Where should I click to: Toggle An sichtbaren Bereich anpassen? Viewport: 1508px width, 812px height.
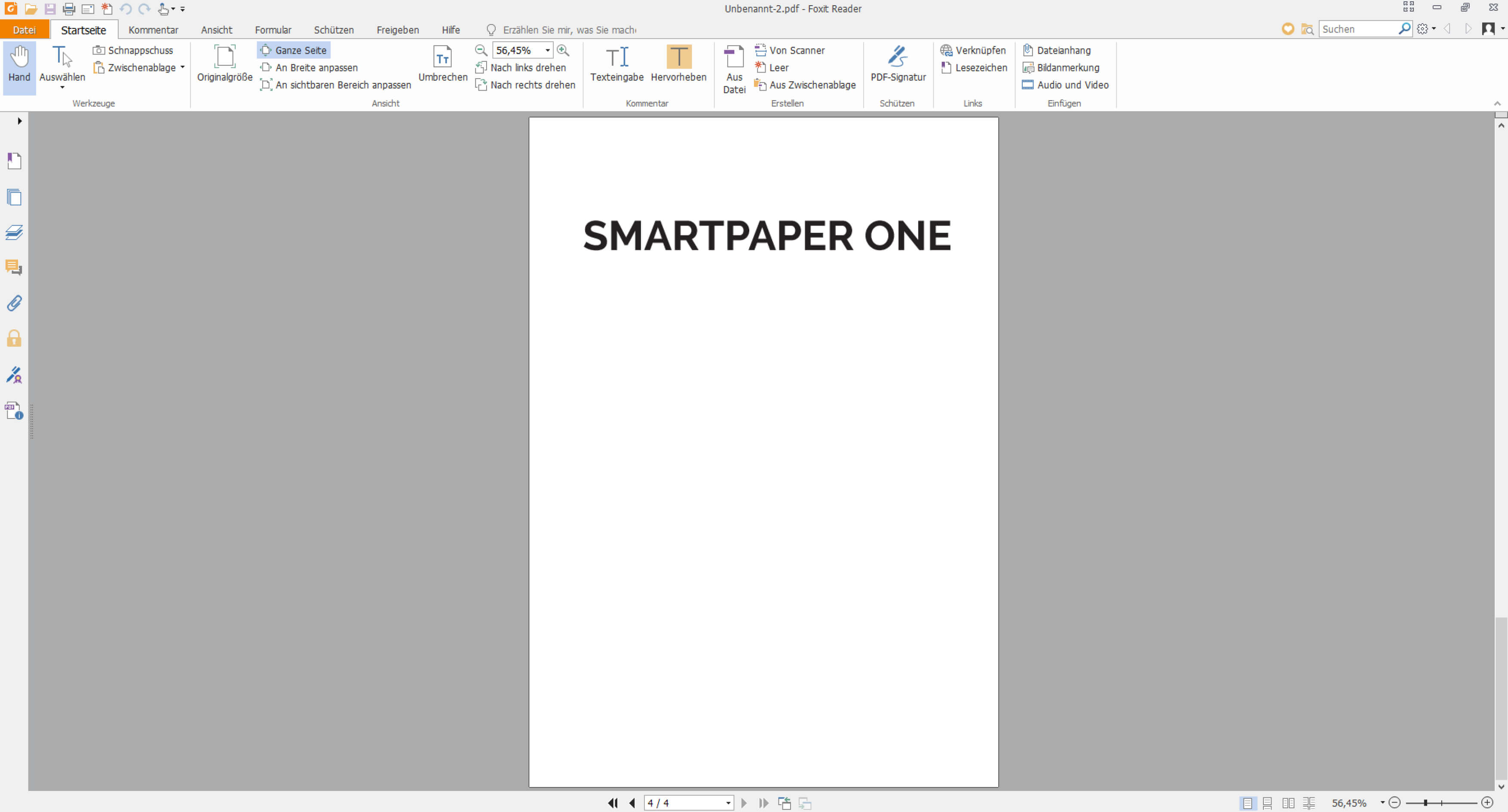point(335,85)
